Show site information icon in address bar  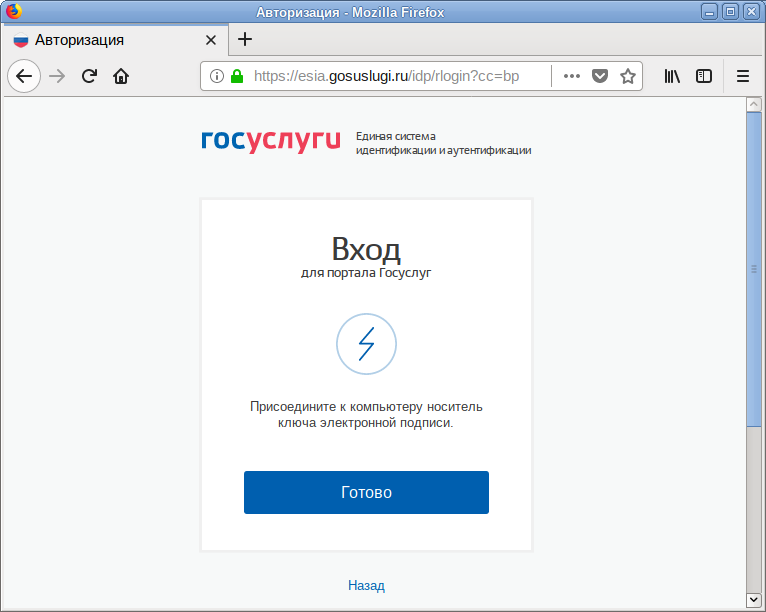pos(216,76)
